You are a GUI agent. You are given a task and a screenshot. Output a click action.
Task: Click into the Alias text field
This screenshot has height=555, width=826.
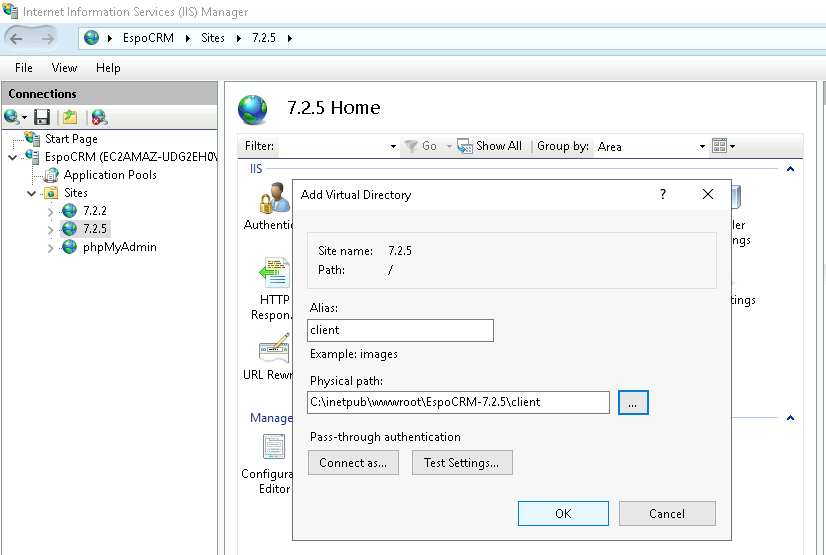[400, 330]
